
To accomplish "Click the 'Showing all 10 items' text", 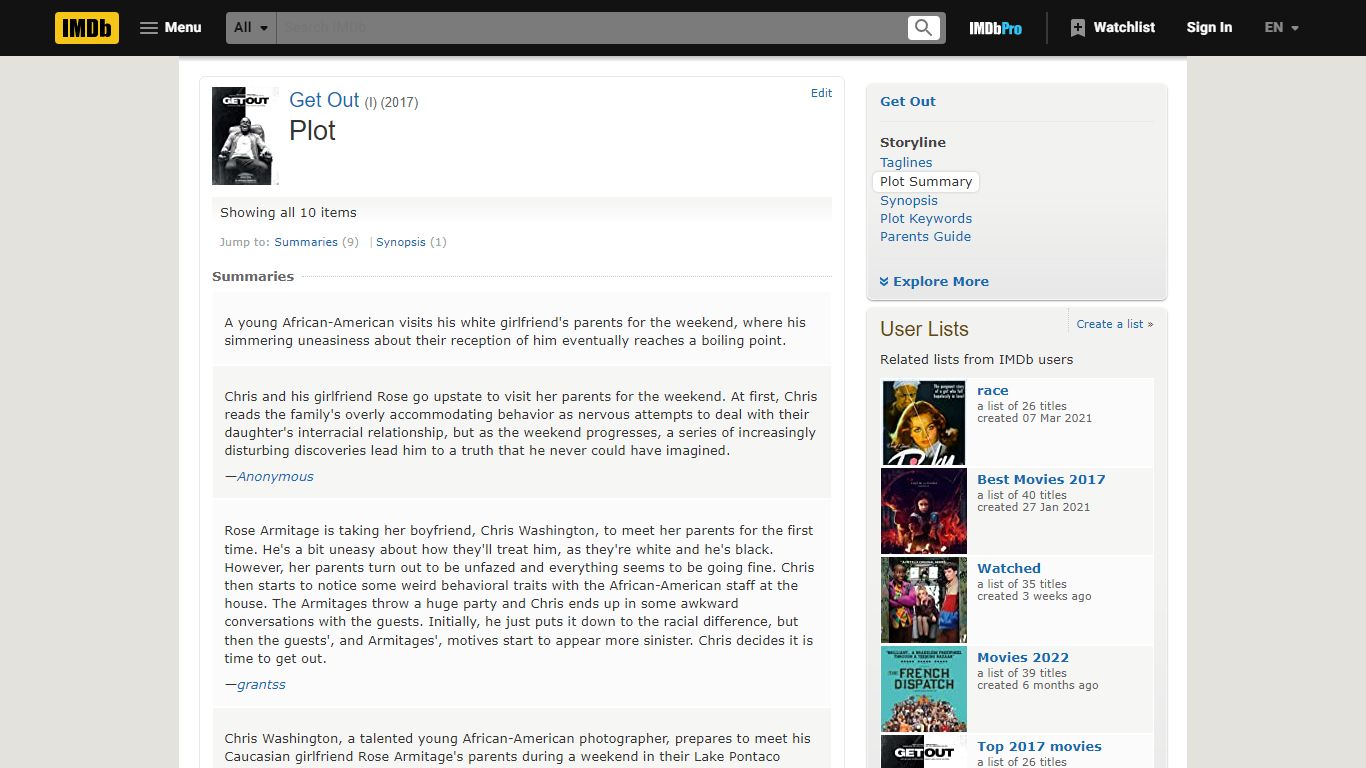I will [288, 212].
